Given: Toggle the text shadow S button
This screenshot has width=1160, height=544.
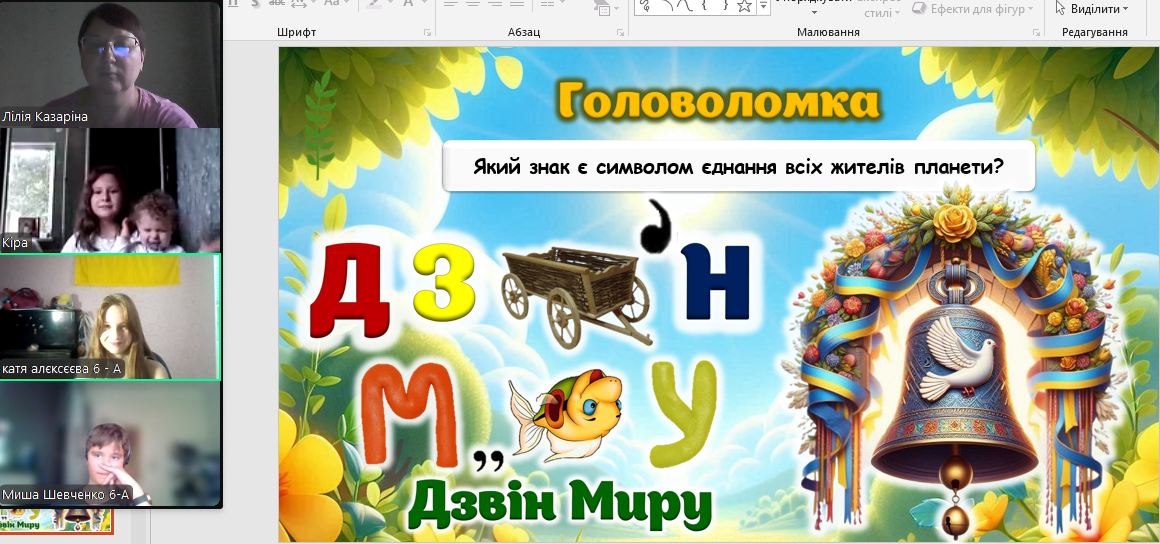Looking at the screenshot, I should point(254,3).
